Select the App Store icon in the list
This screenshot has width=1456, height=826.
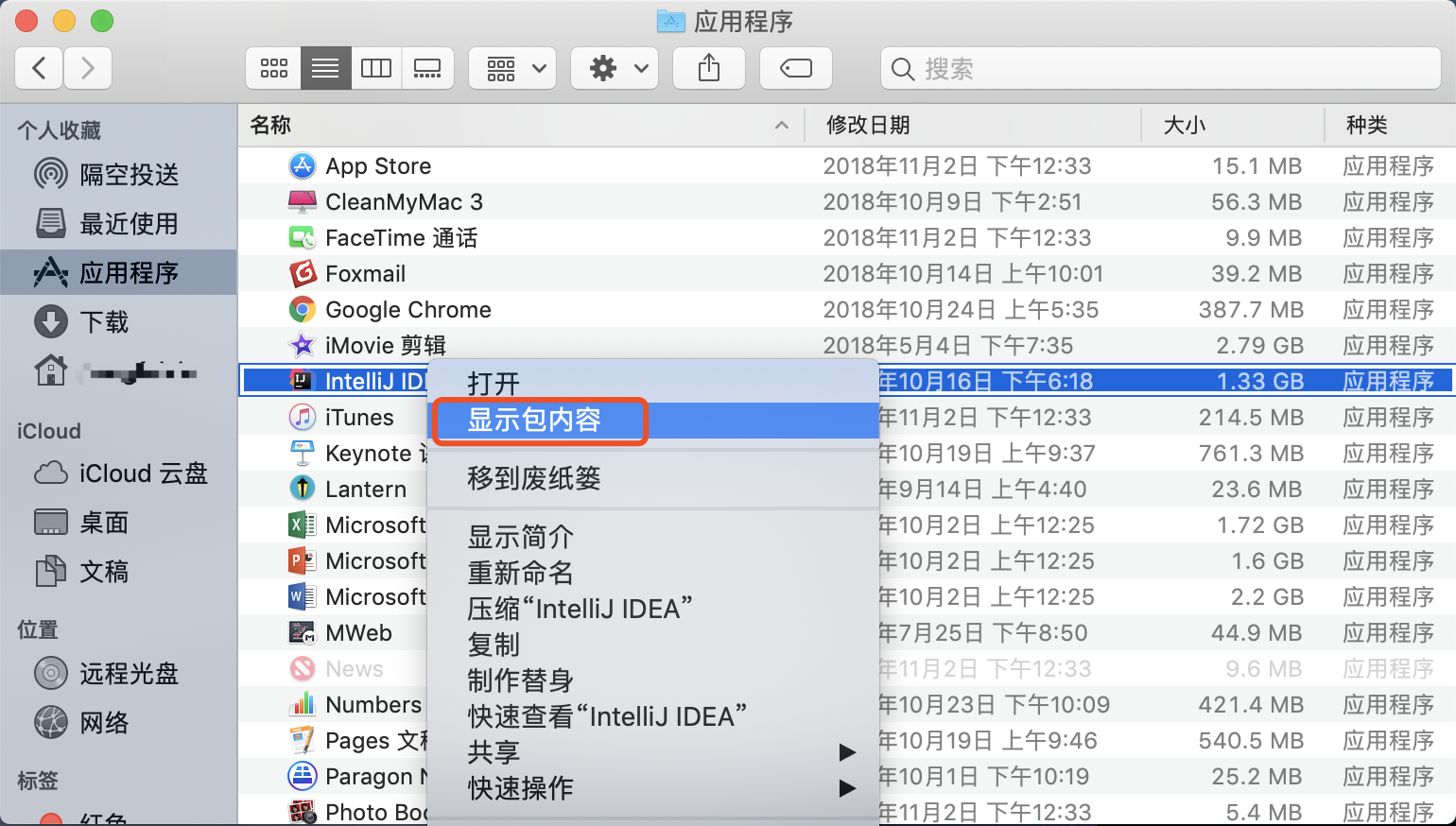[302, 165]
